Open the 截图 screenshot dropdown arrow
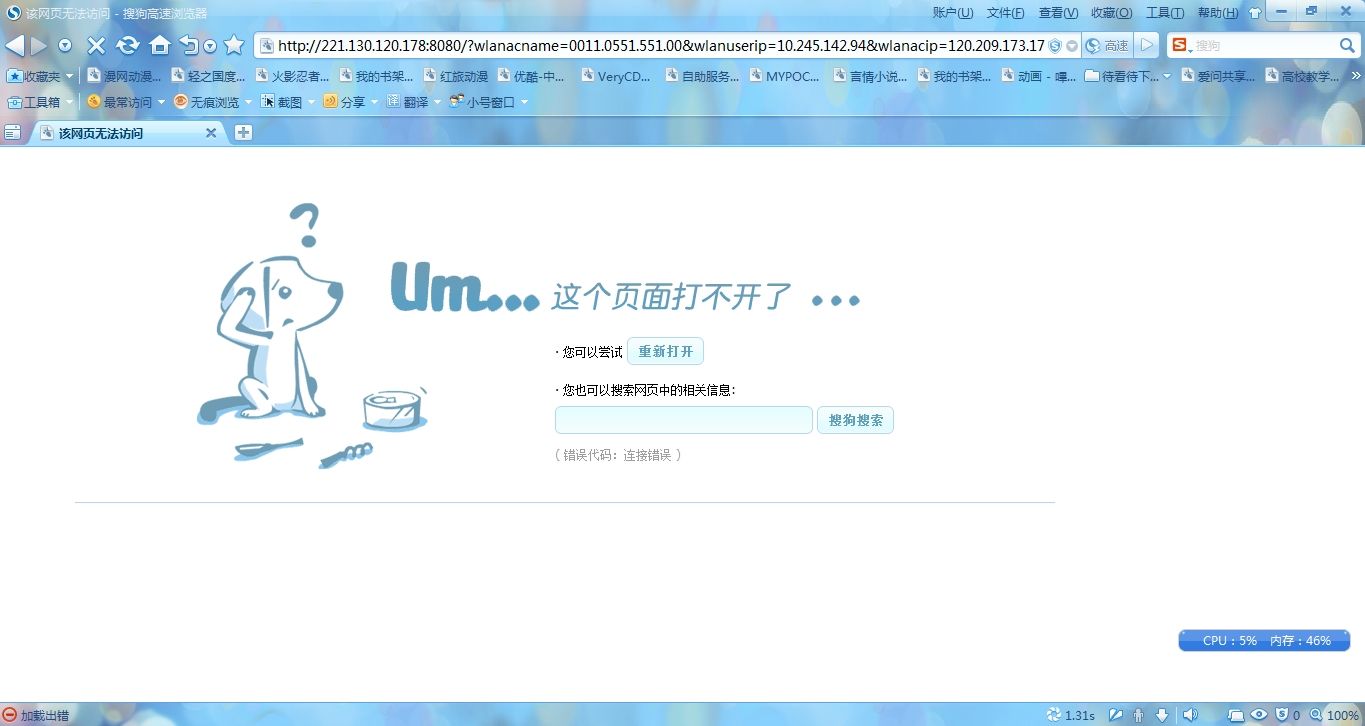This screenshot has height=726, width=1365. [x=311, y=102]
